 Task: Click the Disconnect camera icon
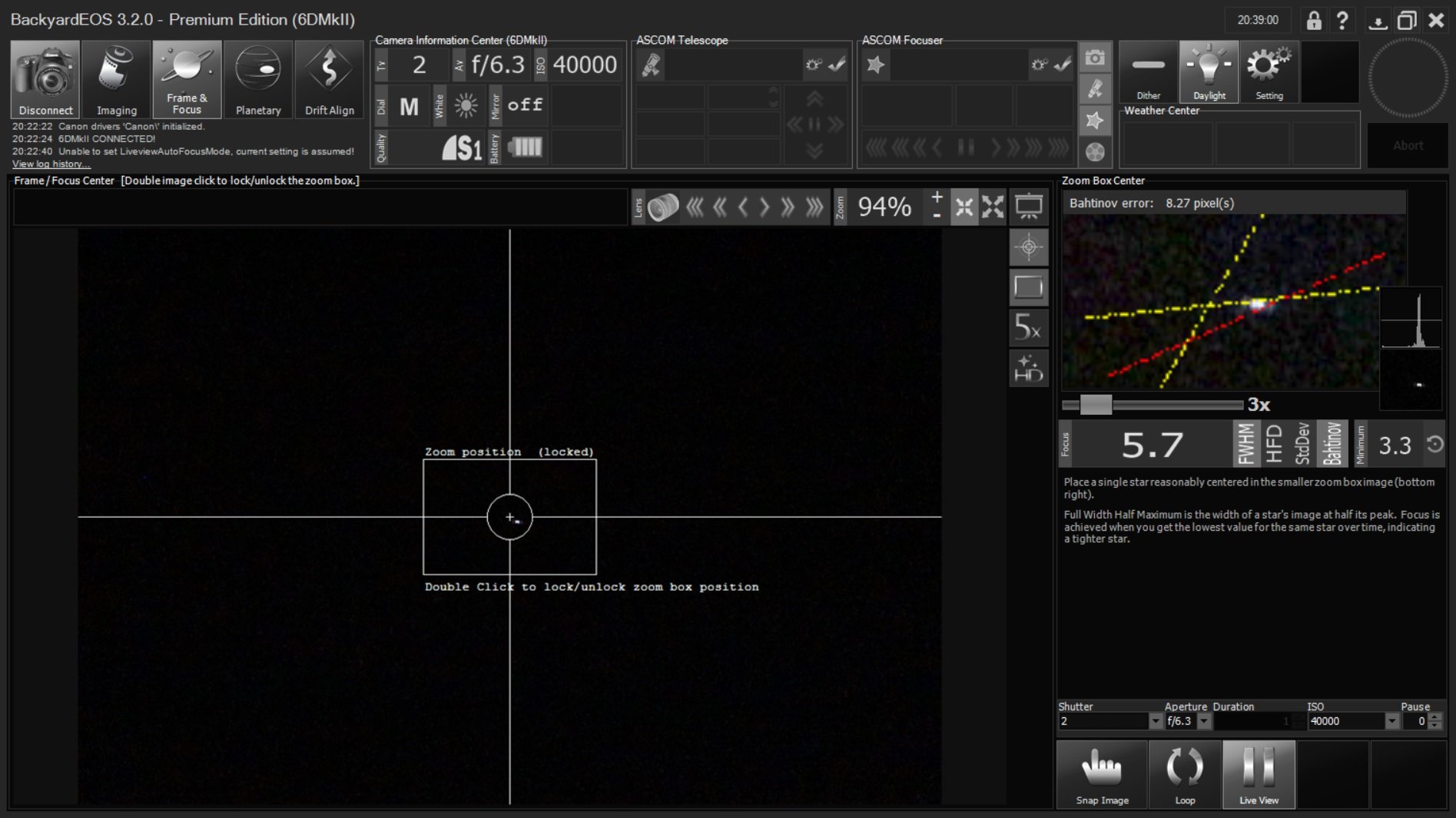click(45, 79)
